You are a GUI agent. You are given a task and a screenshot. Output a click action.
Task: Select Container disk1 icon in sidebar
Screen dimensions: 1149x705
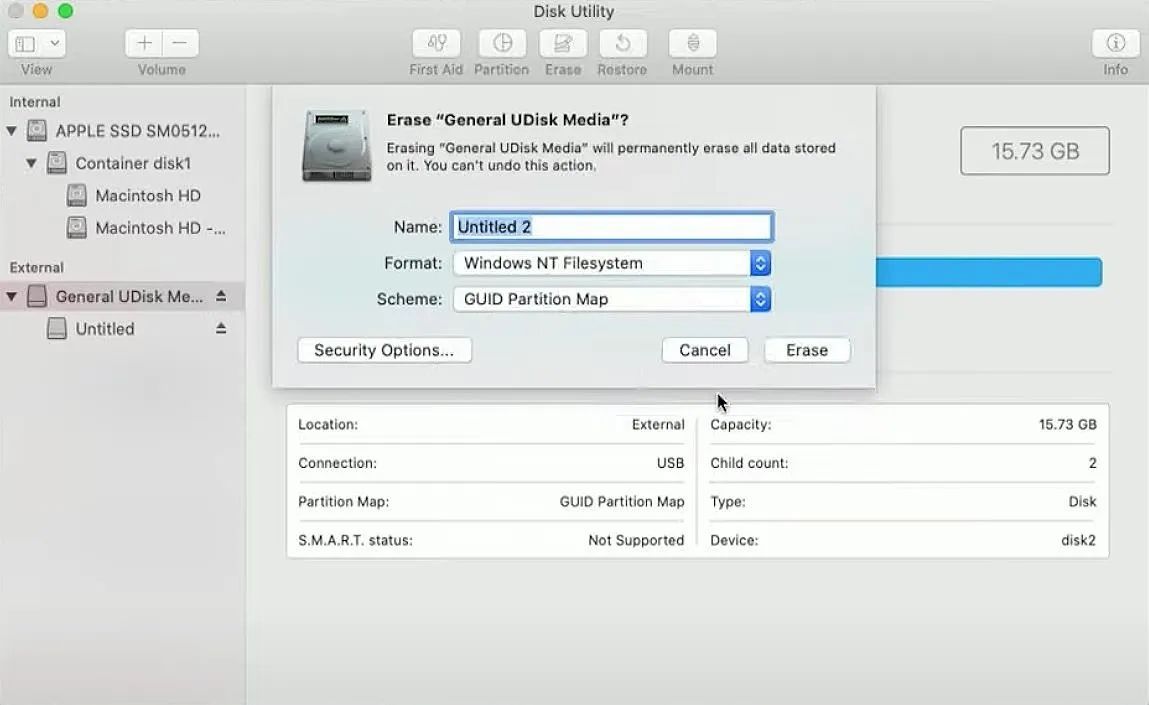pos(56,163)
